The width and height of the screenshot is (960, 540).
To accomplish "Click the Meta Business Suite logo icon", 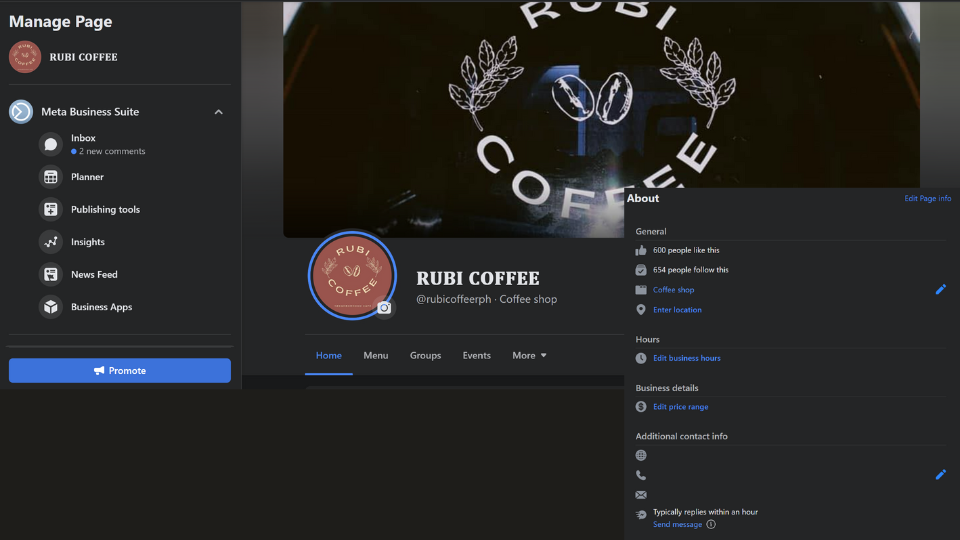I will click(21, 112).
